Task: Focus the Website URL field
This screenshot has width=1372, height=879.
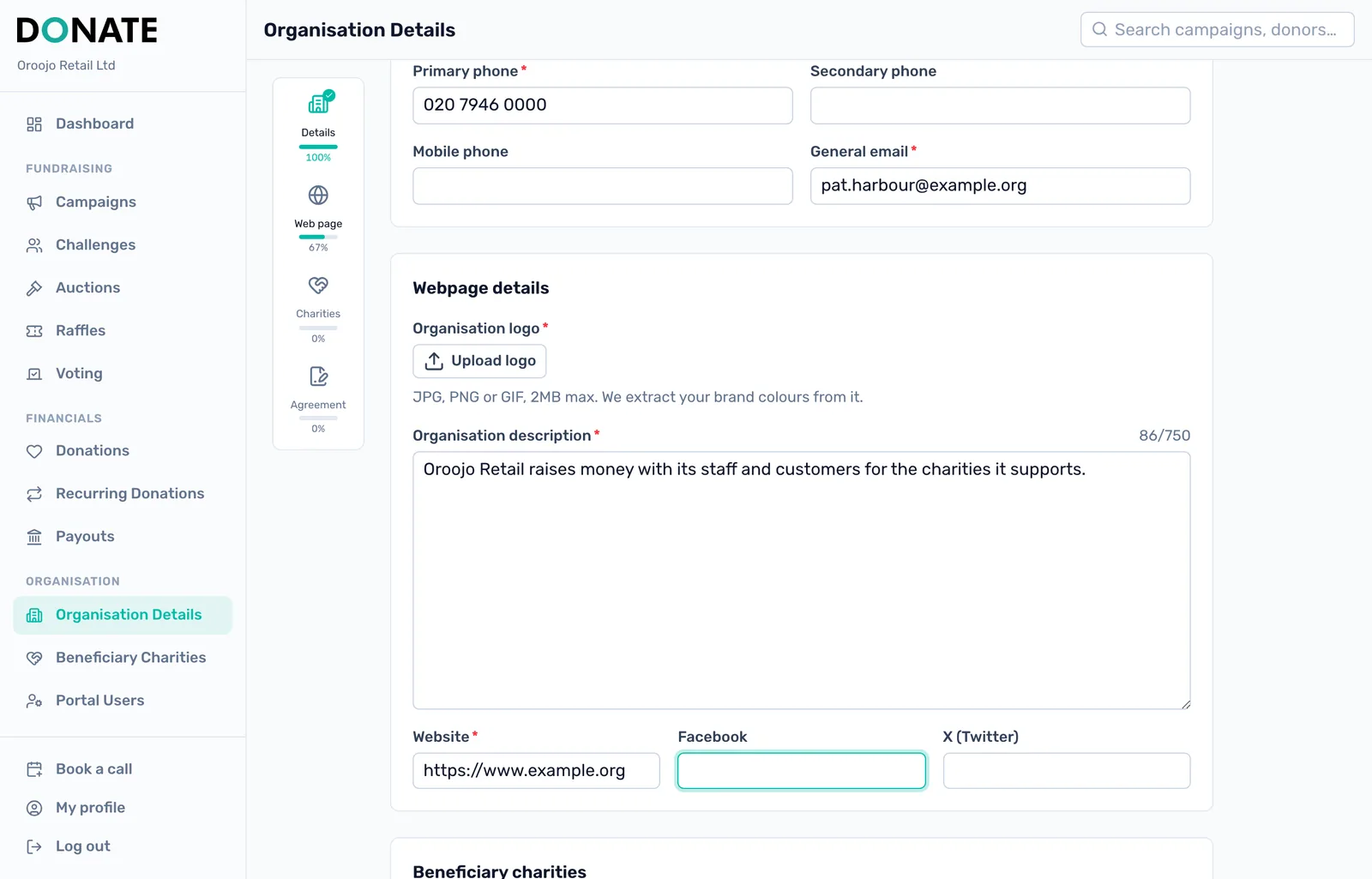Action: point(536,771)
